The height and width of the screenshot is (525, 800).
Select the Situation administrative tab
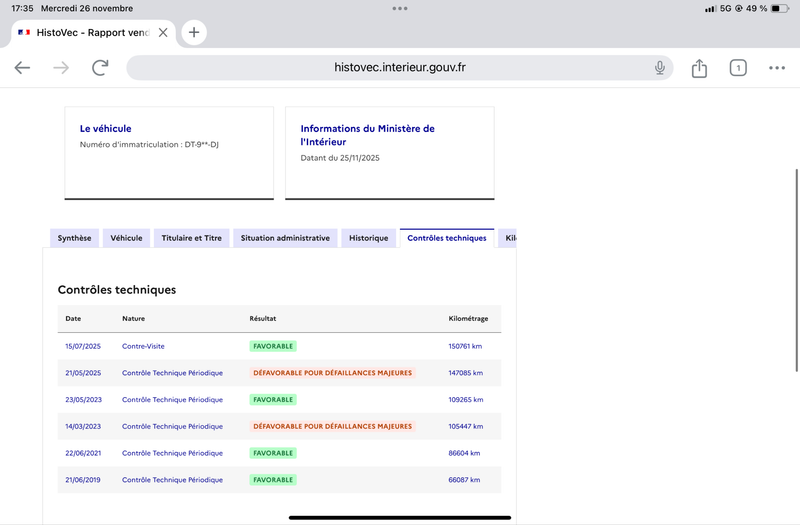click(x=285, y=238)
